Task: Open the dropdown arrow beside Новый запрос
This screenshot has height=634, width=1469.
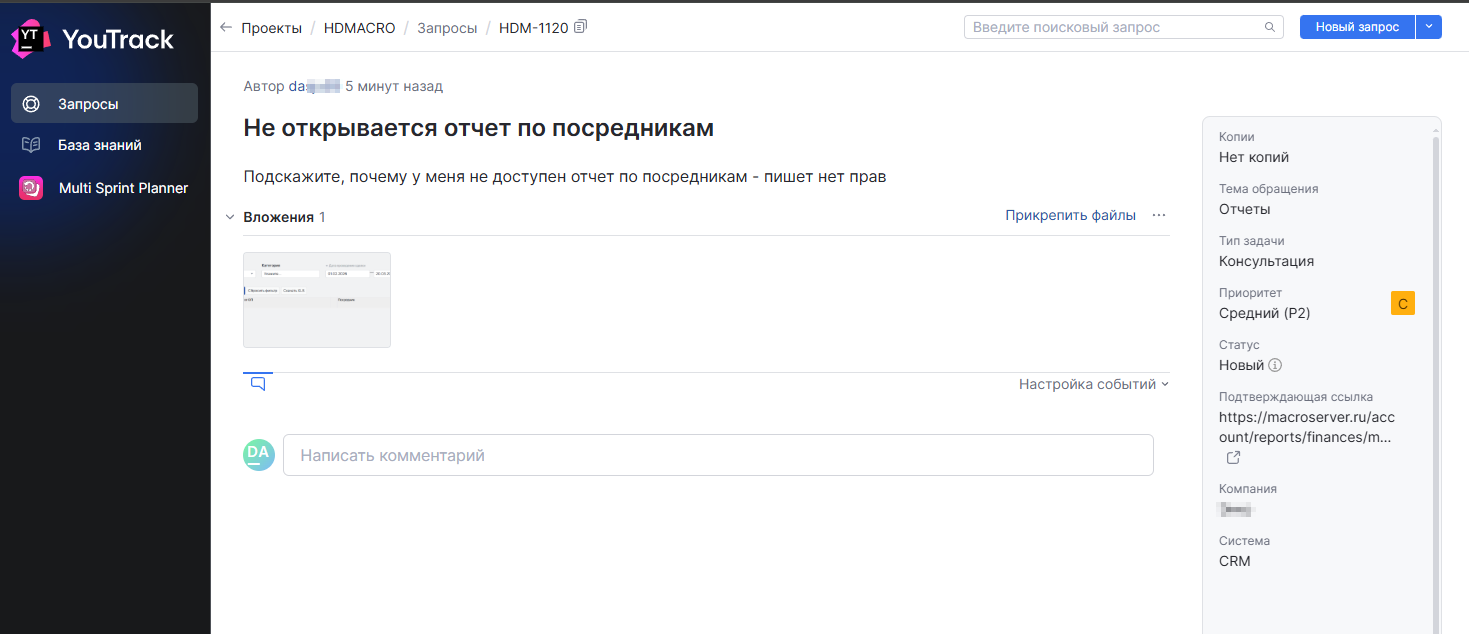Action: (1429, 27)
